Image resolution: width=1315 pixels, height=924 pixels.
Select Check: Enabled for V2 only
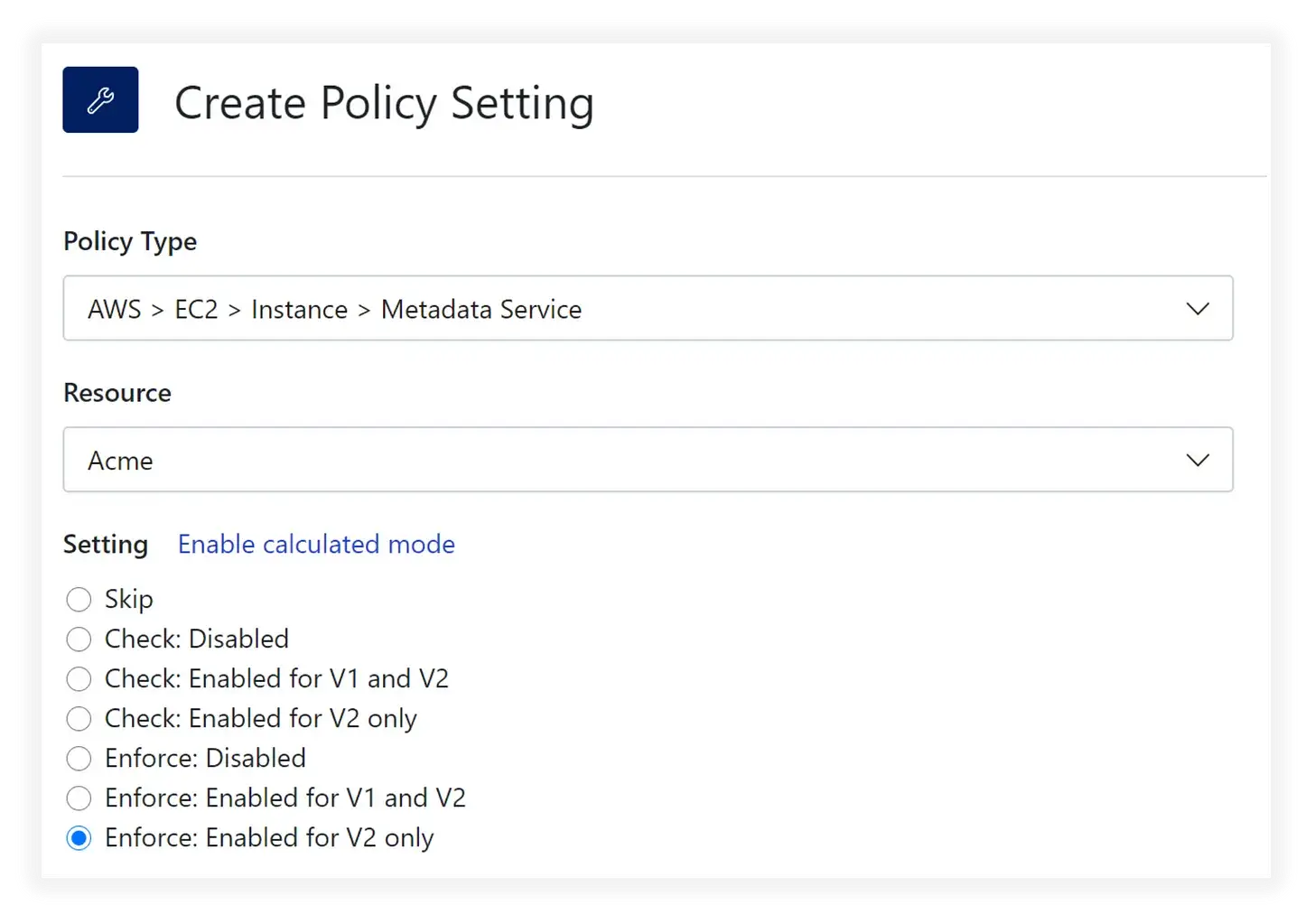pos(79,718)
